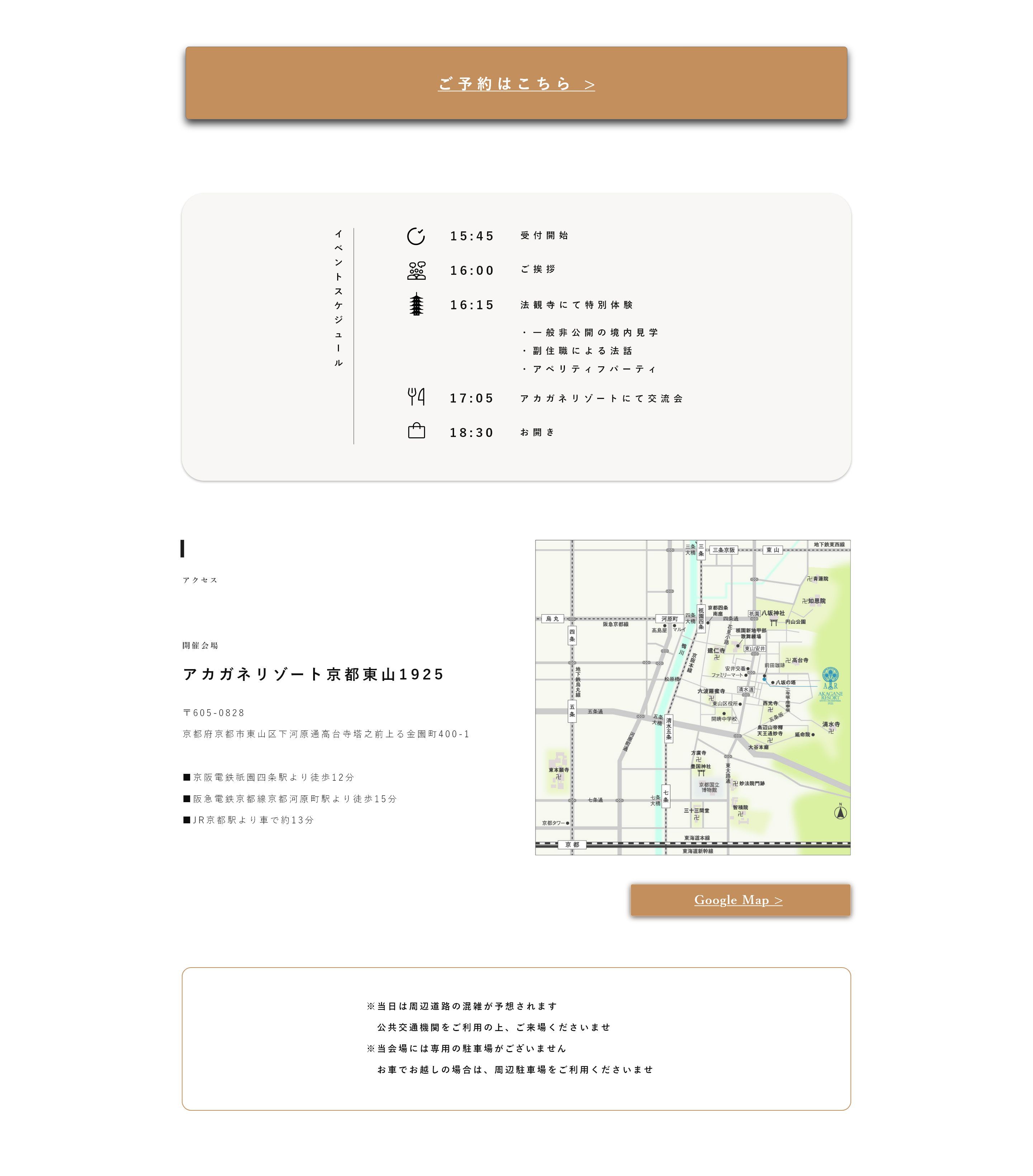This screenshot has width=1033, height=1176.
Task: Select the 16:00 time text
Action: click(472, 271)
